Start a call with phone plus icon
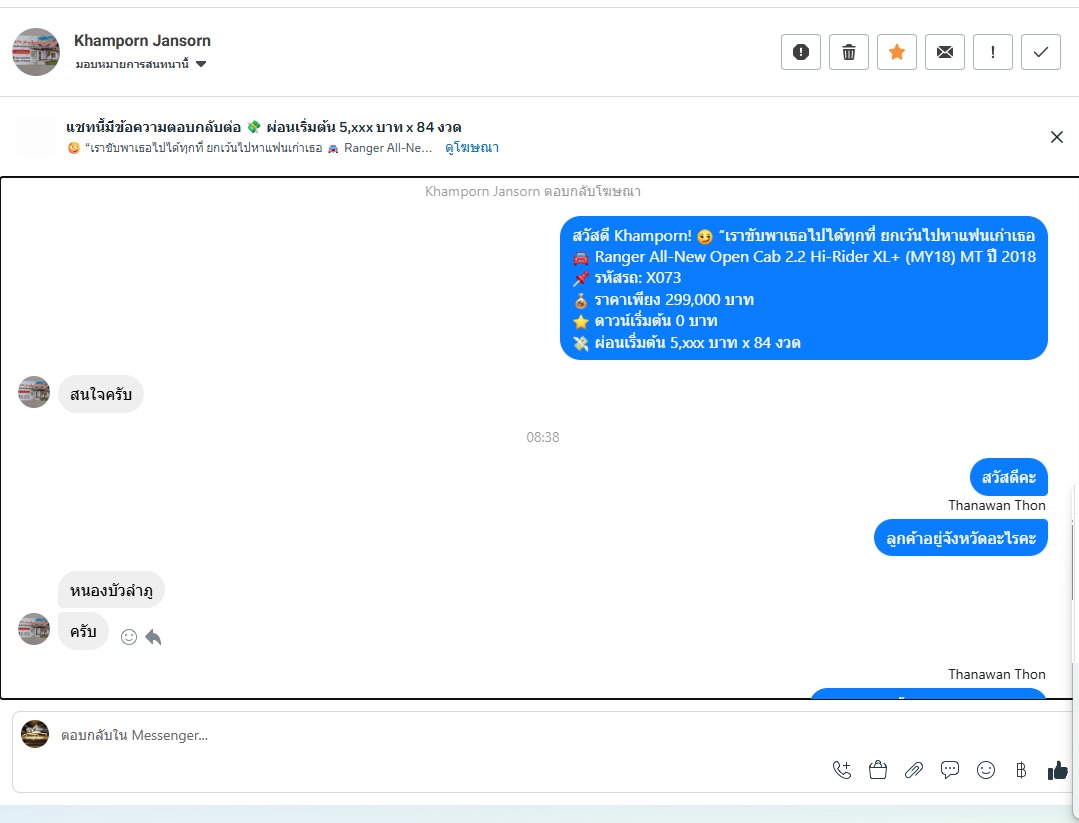Viewport: 1079px width, 823px height. 842,770
